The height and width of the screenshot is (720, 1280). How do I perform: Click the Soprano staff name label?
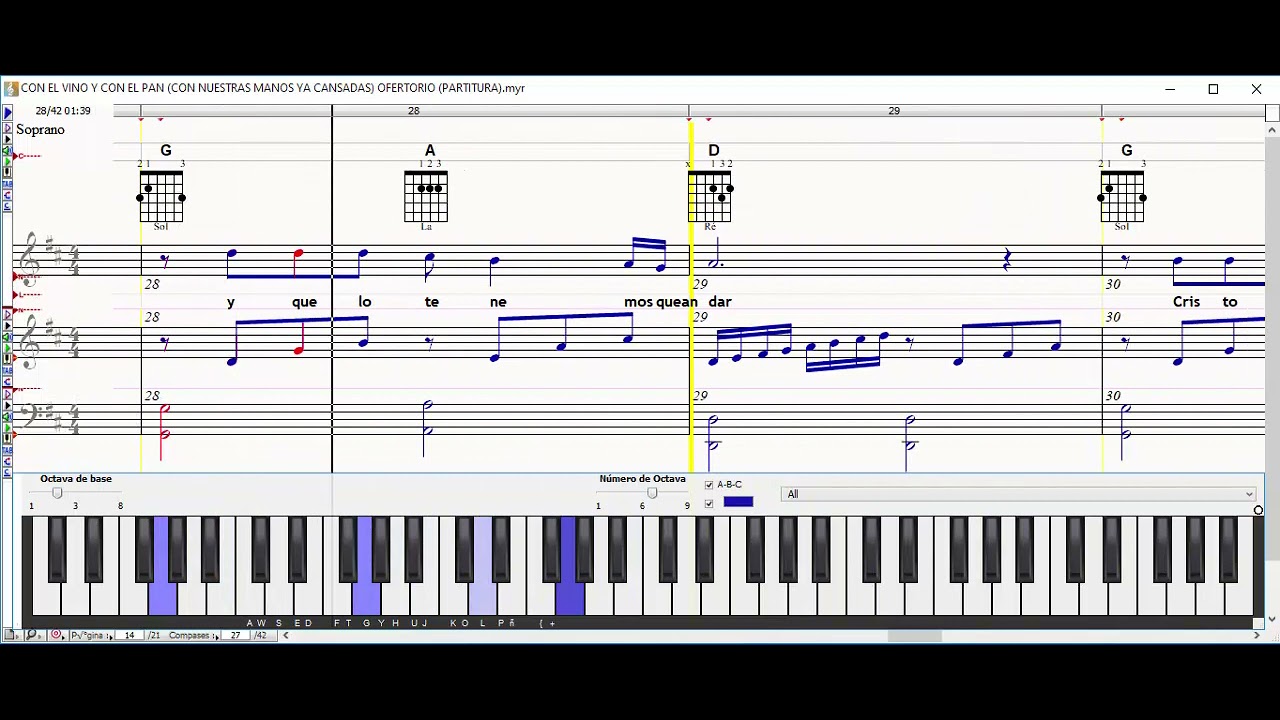(40, 130)
